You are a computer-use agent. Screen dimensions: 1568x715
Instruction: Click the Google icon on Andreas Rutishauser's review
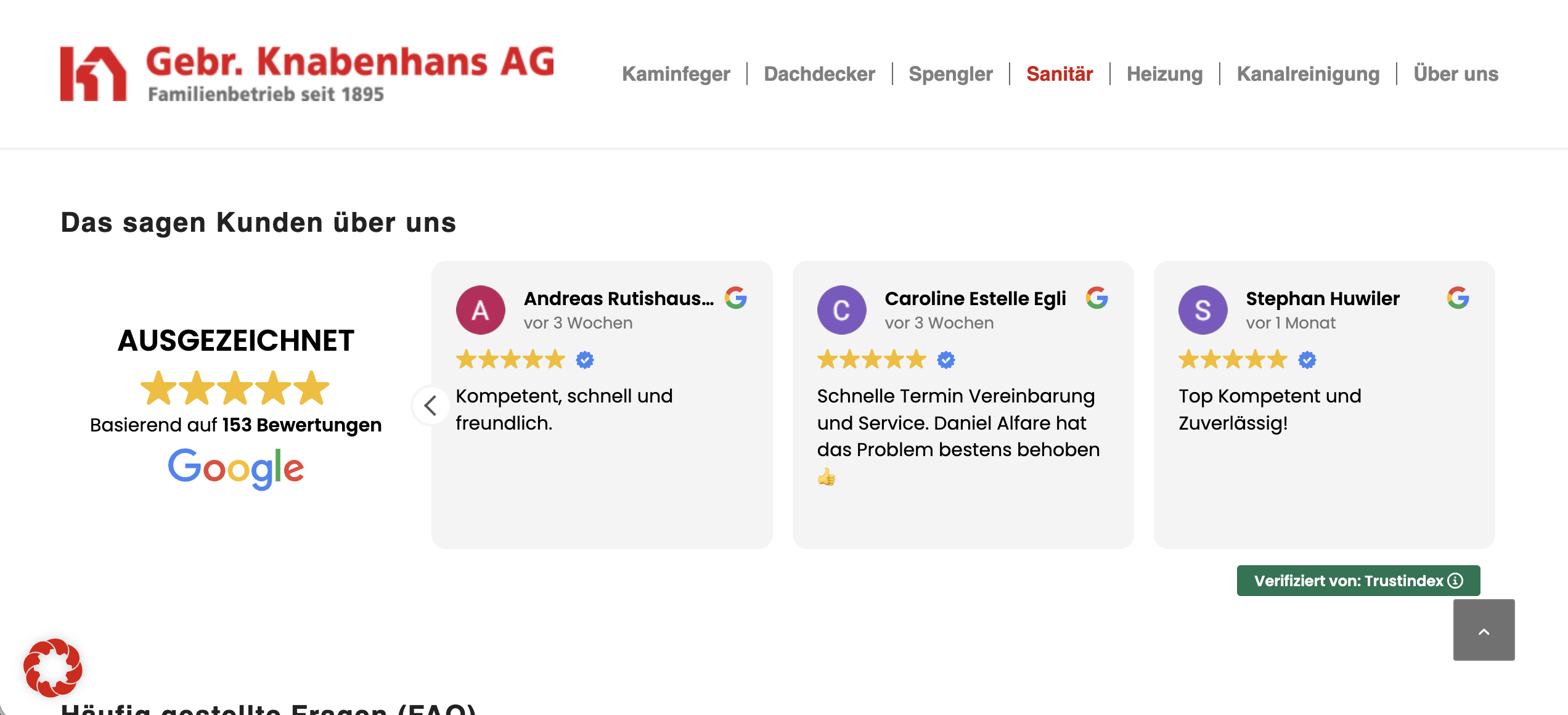tap(736, 298)
